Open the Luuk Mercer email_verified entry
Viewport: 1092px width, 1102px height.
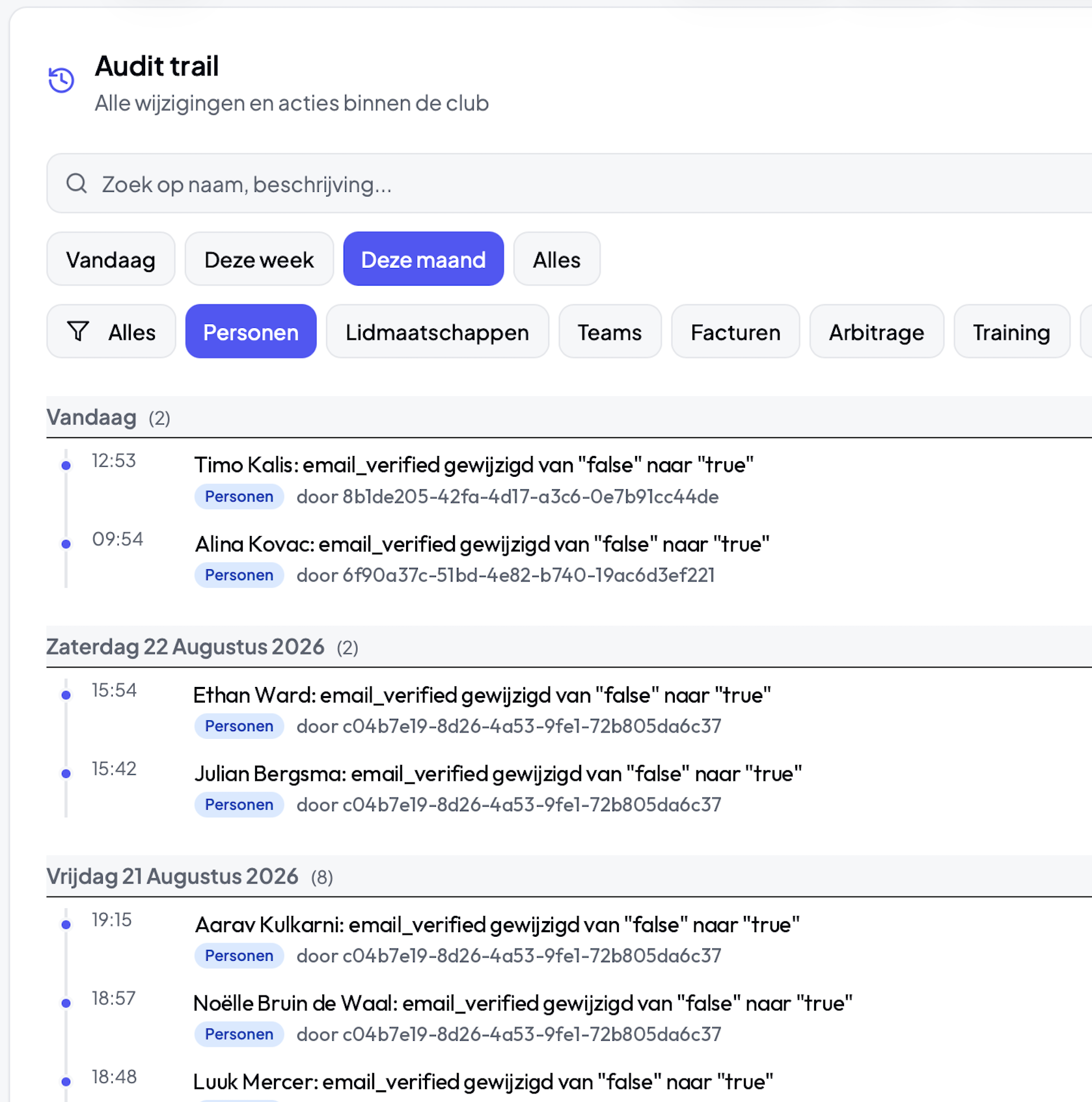tap(483, 1082)
